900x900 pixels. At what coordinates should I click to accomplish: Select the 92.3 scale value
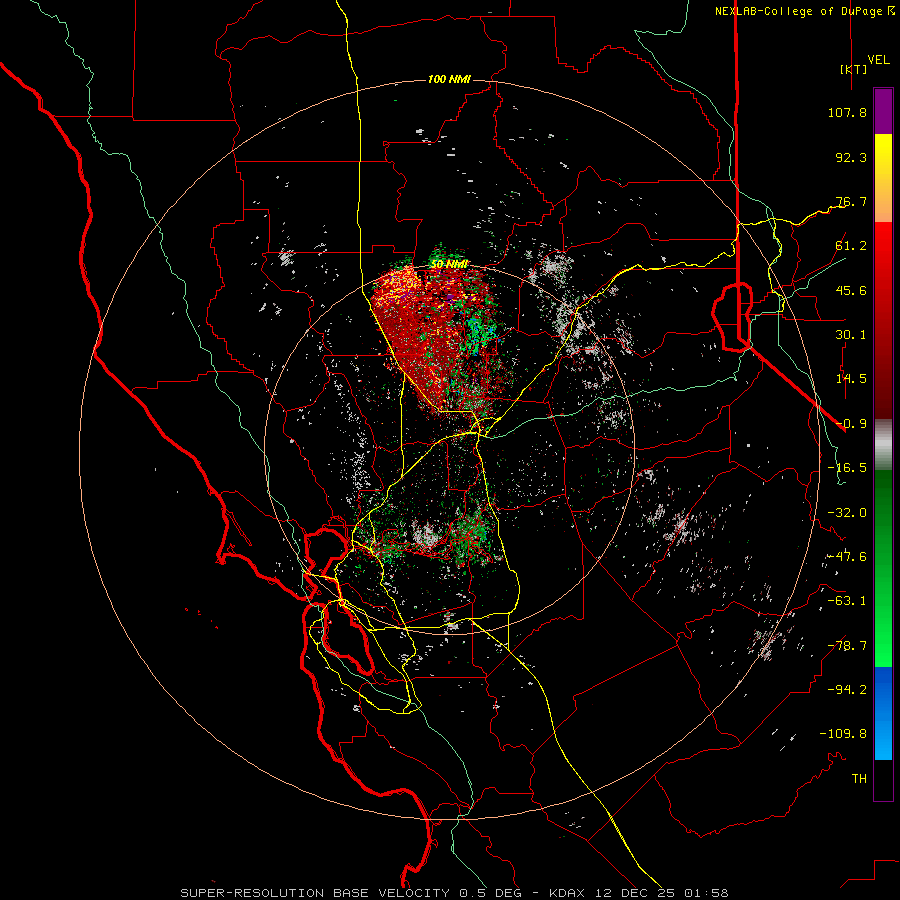click(x=851, y=157)
